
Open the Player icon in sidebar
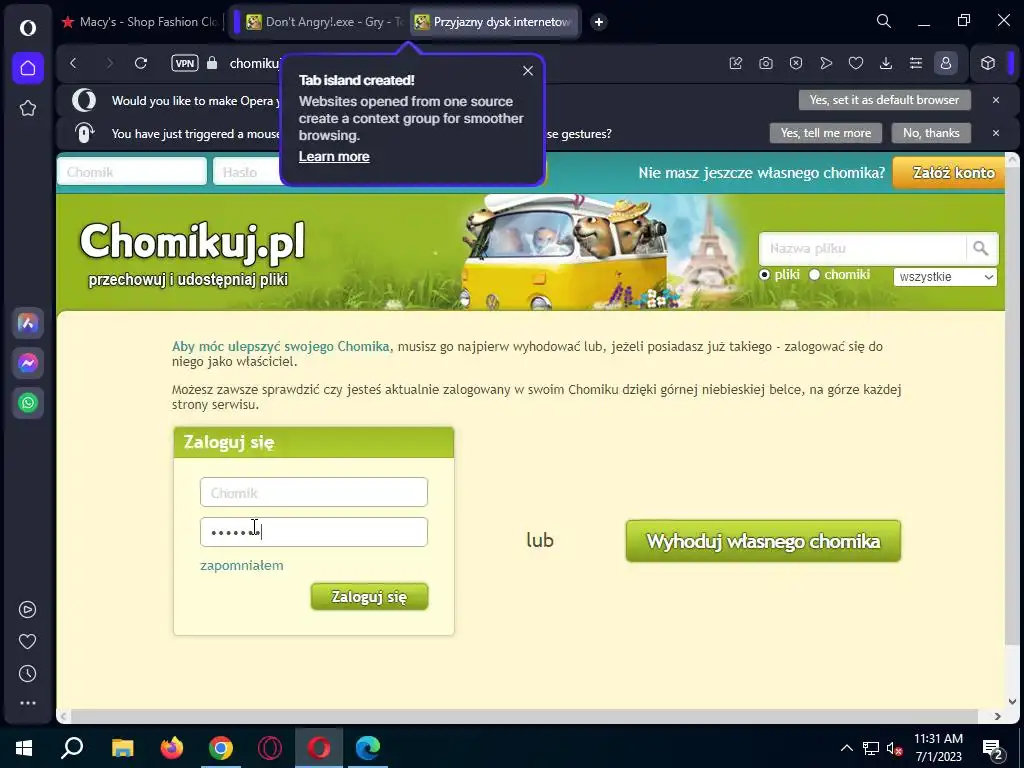27,609
